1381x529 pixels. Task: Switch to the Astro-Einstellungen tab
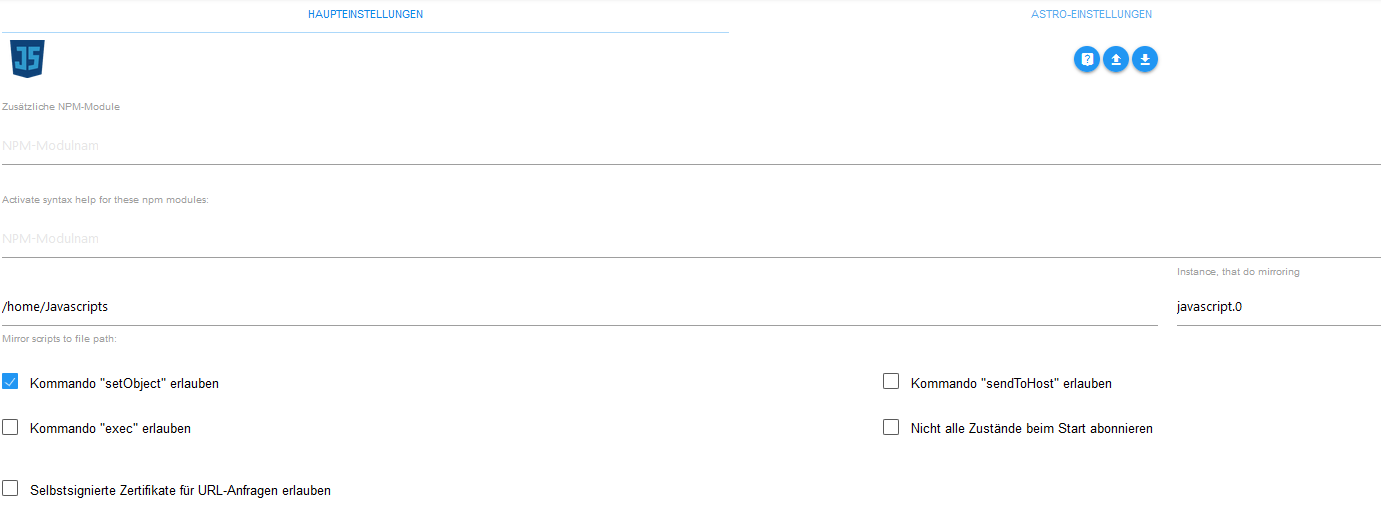coord(1091,15)
